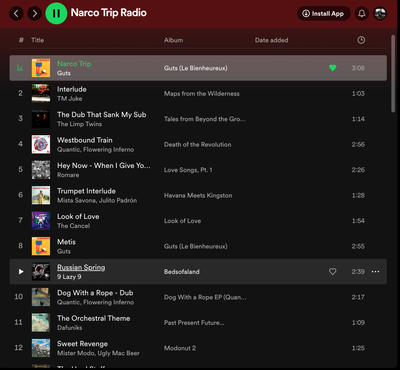Image resolution: width=400 pixels, height=370 pixels.
Task: Go back with the left arrow button
Action: pos(16,13)
